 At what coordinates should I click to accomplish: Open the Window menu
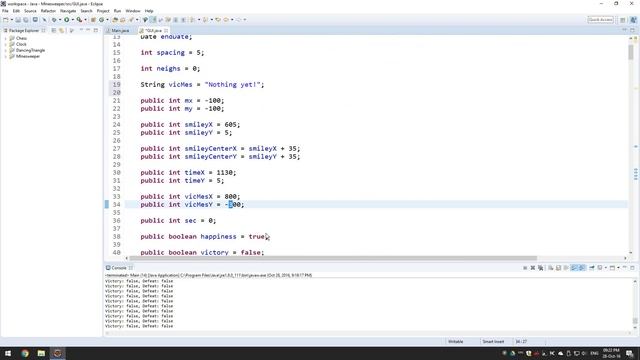pyautogui.click(x=133, y=11)
